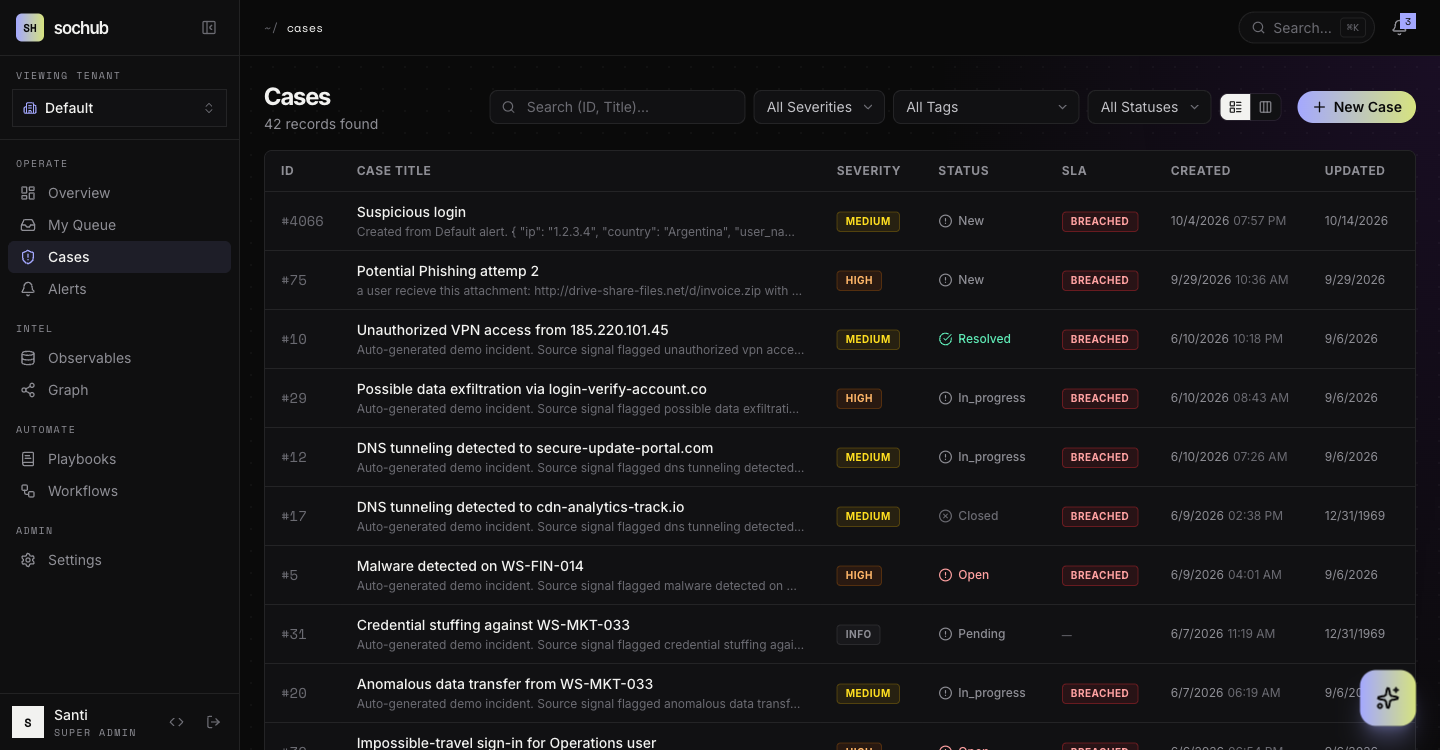Click the INFO severity badge of case #31
This screenshot has width=1440, height=750.
tap(858, 634)
